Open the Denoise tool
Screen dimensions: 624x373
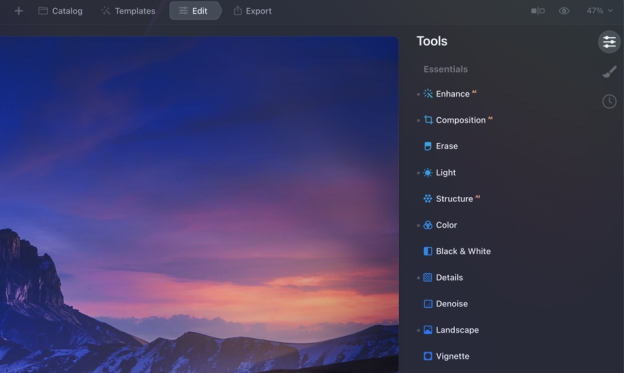(x=445, y=304)
